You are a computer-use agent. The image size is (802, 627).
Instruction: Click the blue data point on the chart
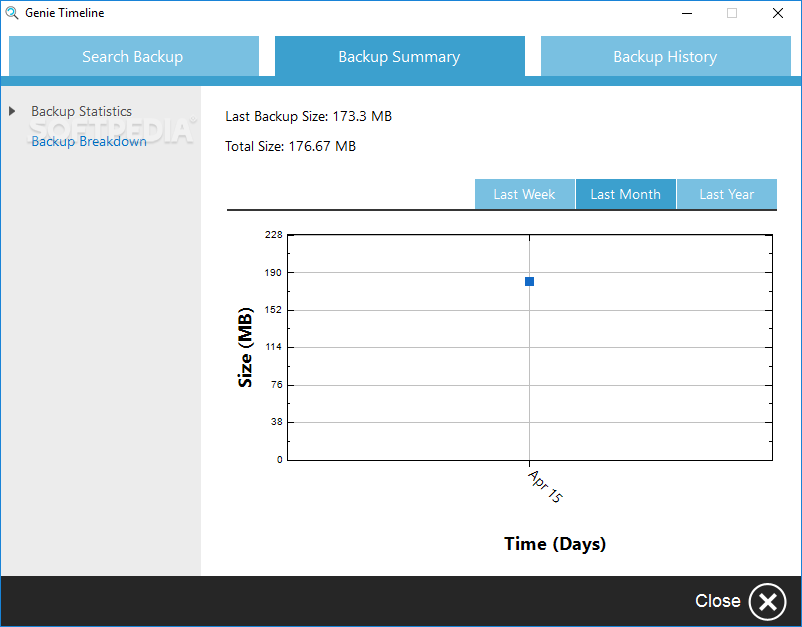pos(529,282)
